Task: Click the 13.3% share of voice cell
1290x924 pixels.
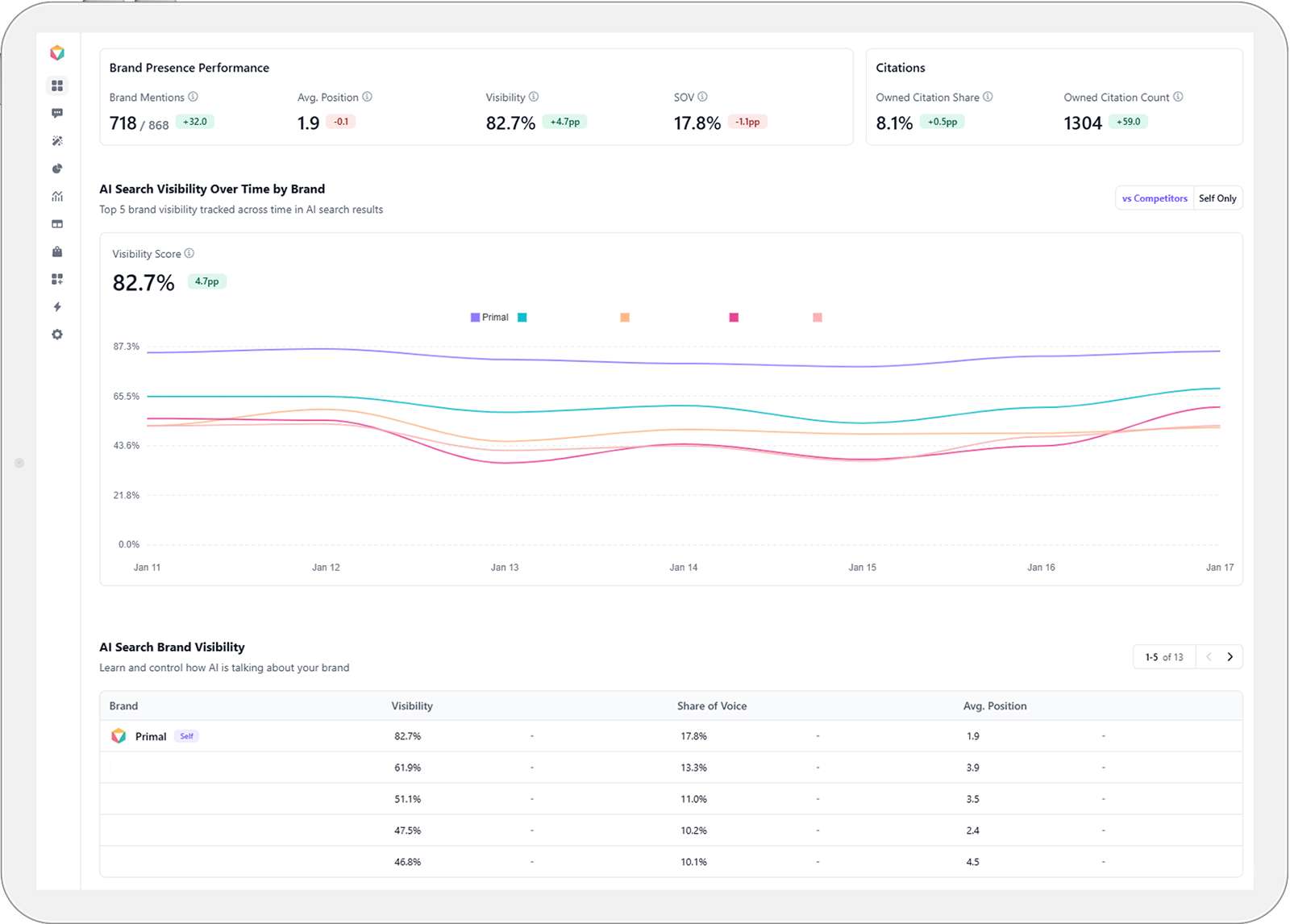Action: pos(694,768)
